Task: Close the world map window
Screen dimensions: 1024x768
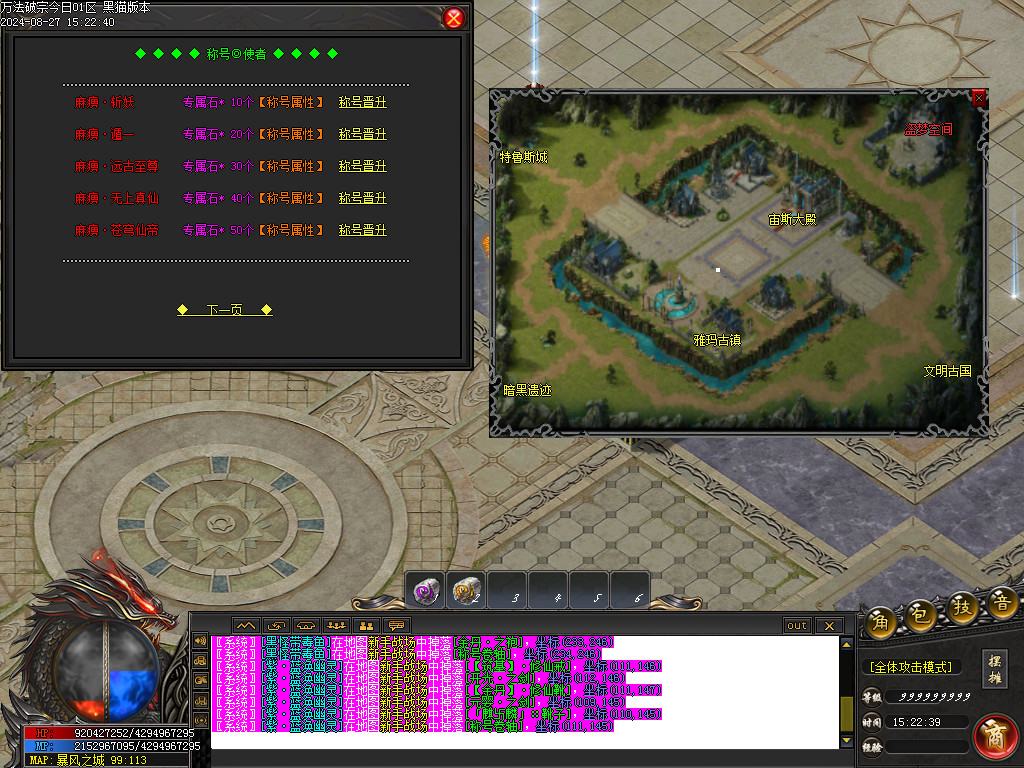Action: 978,98
